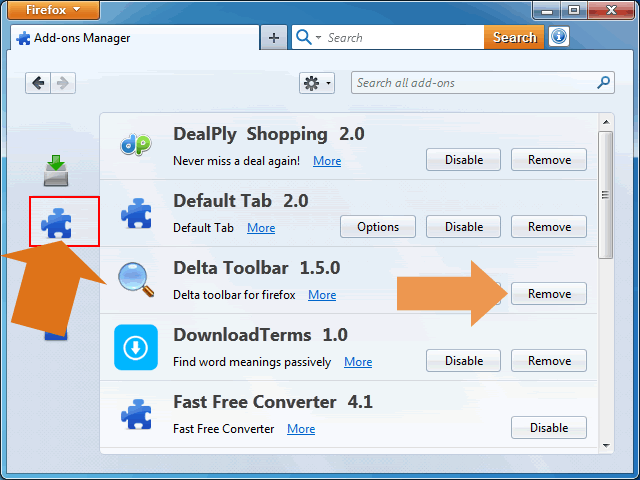Open a new tab with plus button
The image size is (640, 480).
coord(274,38)
